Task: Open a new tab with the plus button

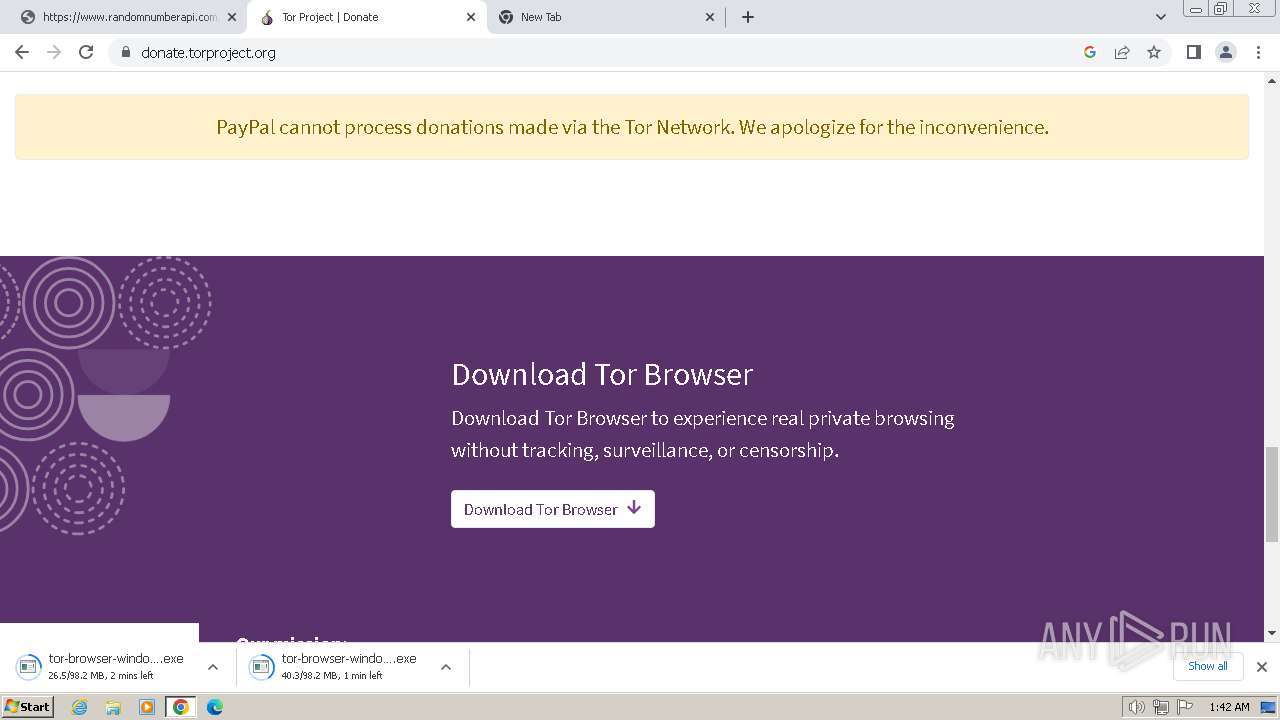Action: click(x=748, y=17)
